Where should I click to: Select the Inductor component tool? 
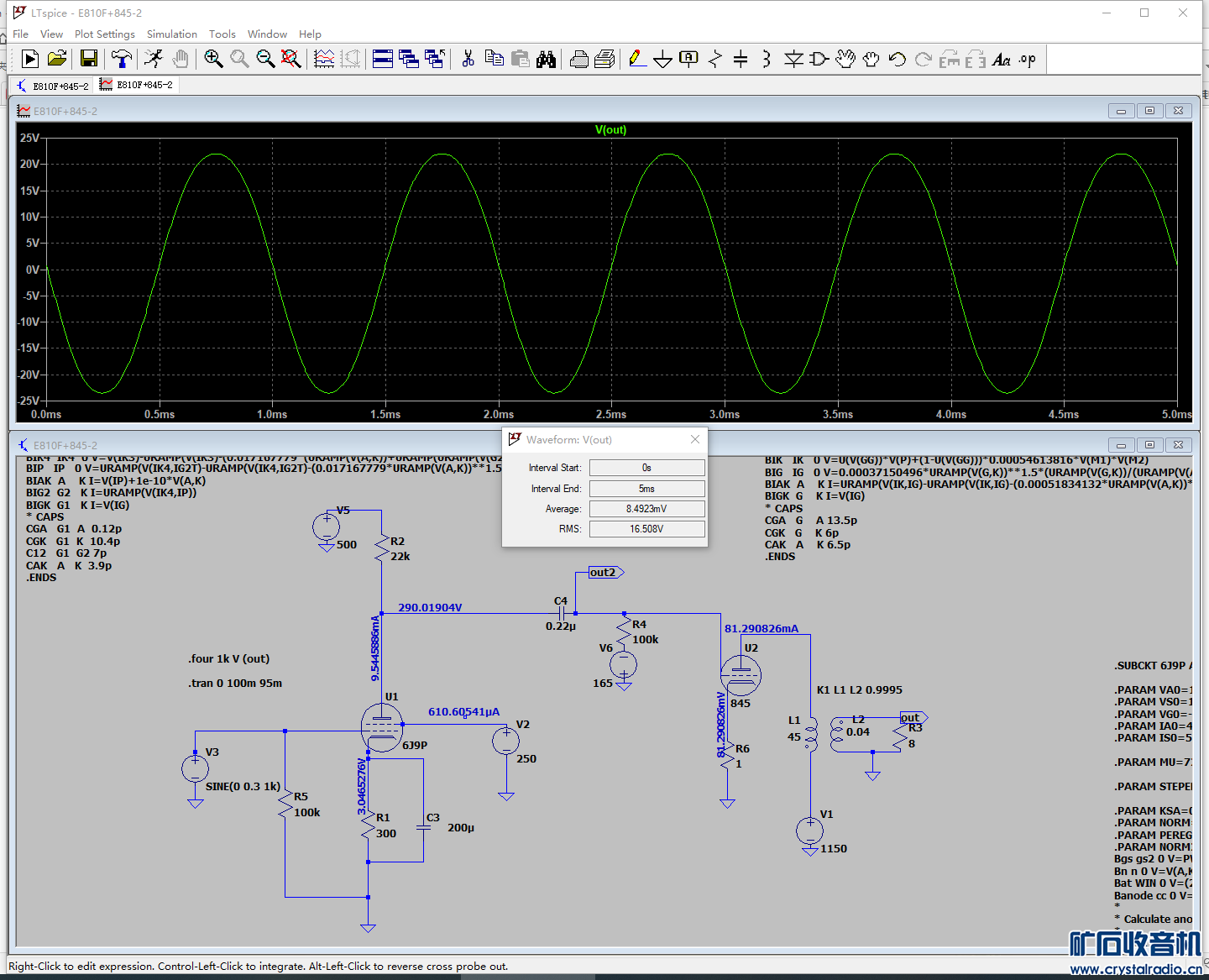click(x=767, y=59)
